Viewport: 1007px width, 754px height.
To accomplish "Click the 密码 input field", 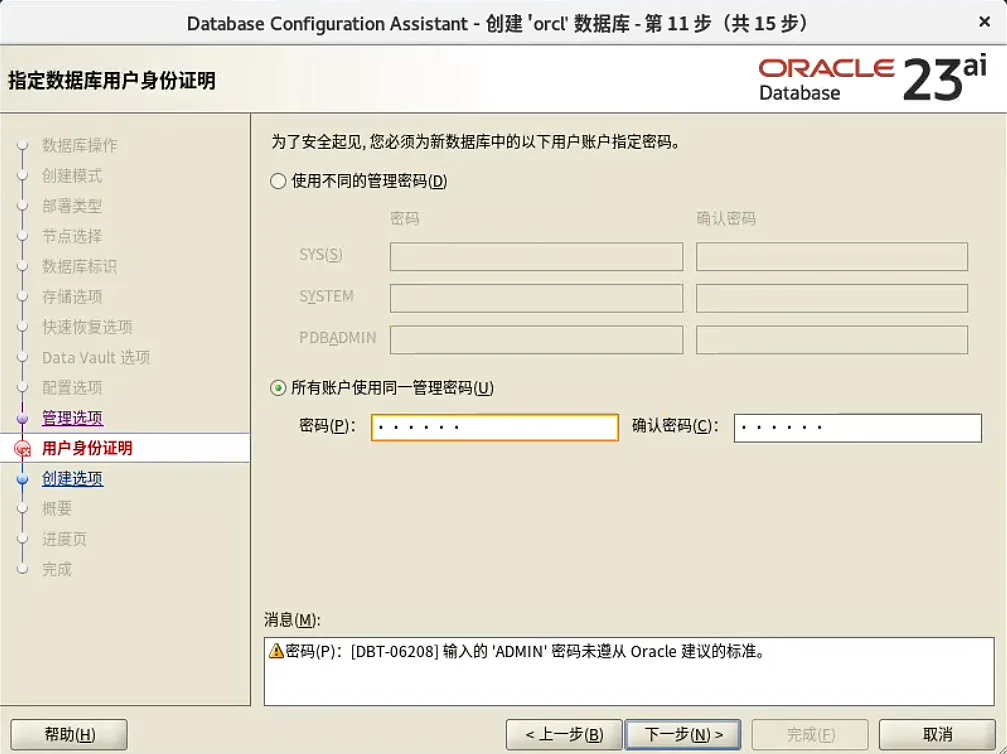I will 494,427.
